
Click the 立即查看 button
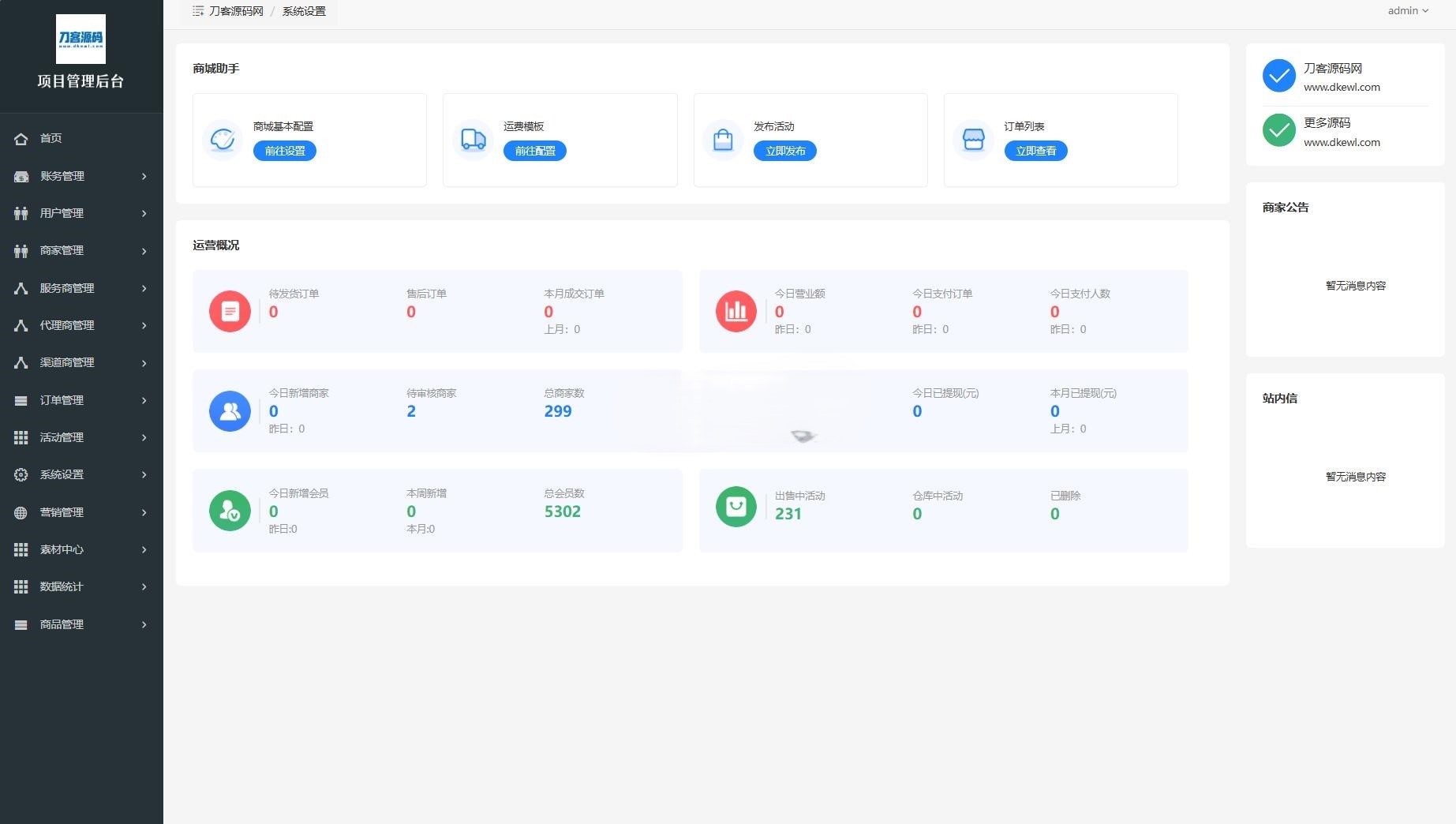point(1035,151)
